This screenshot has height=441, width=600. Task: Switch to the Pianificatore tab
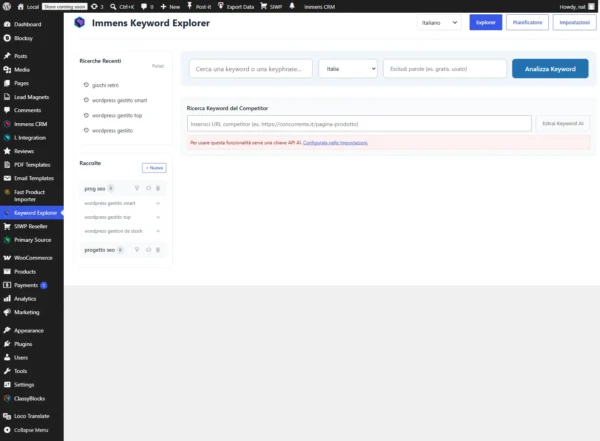(x=527, y=23)
